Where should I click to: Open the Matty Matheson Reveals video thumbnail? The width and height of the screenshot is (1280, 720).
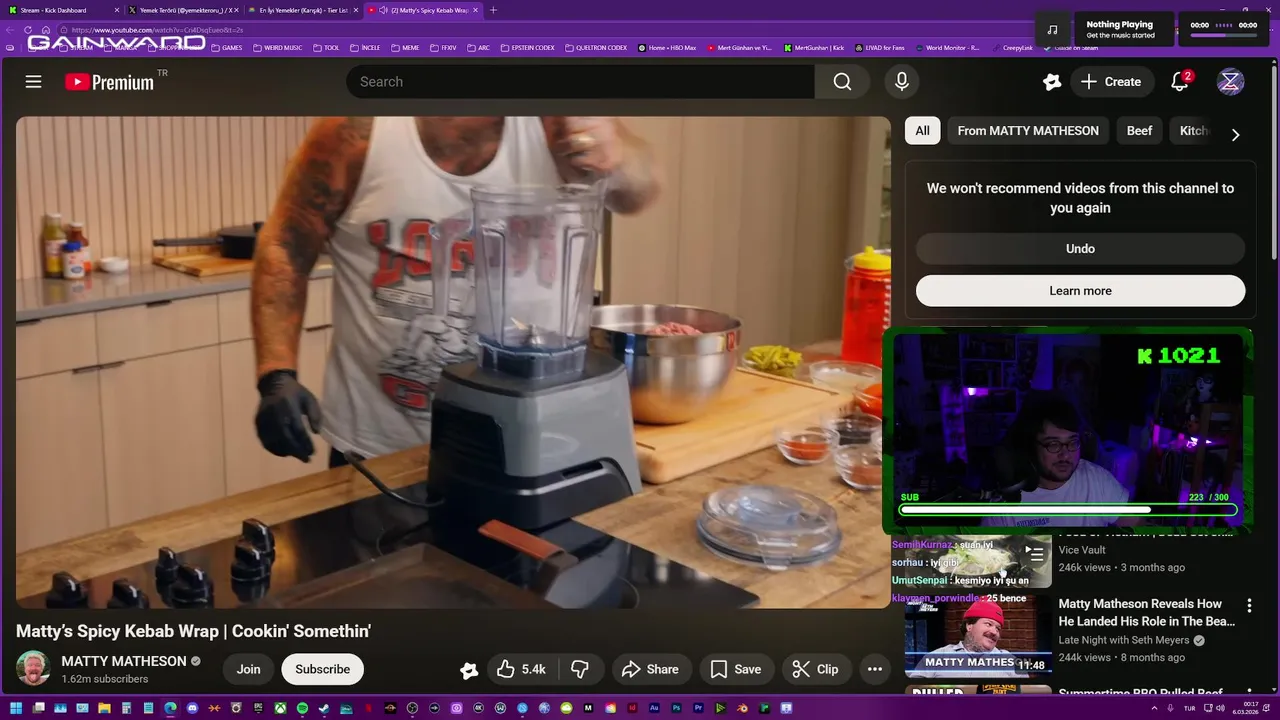[978, 635]
